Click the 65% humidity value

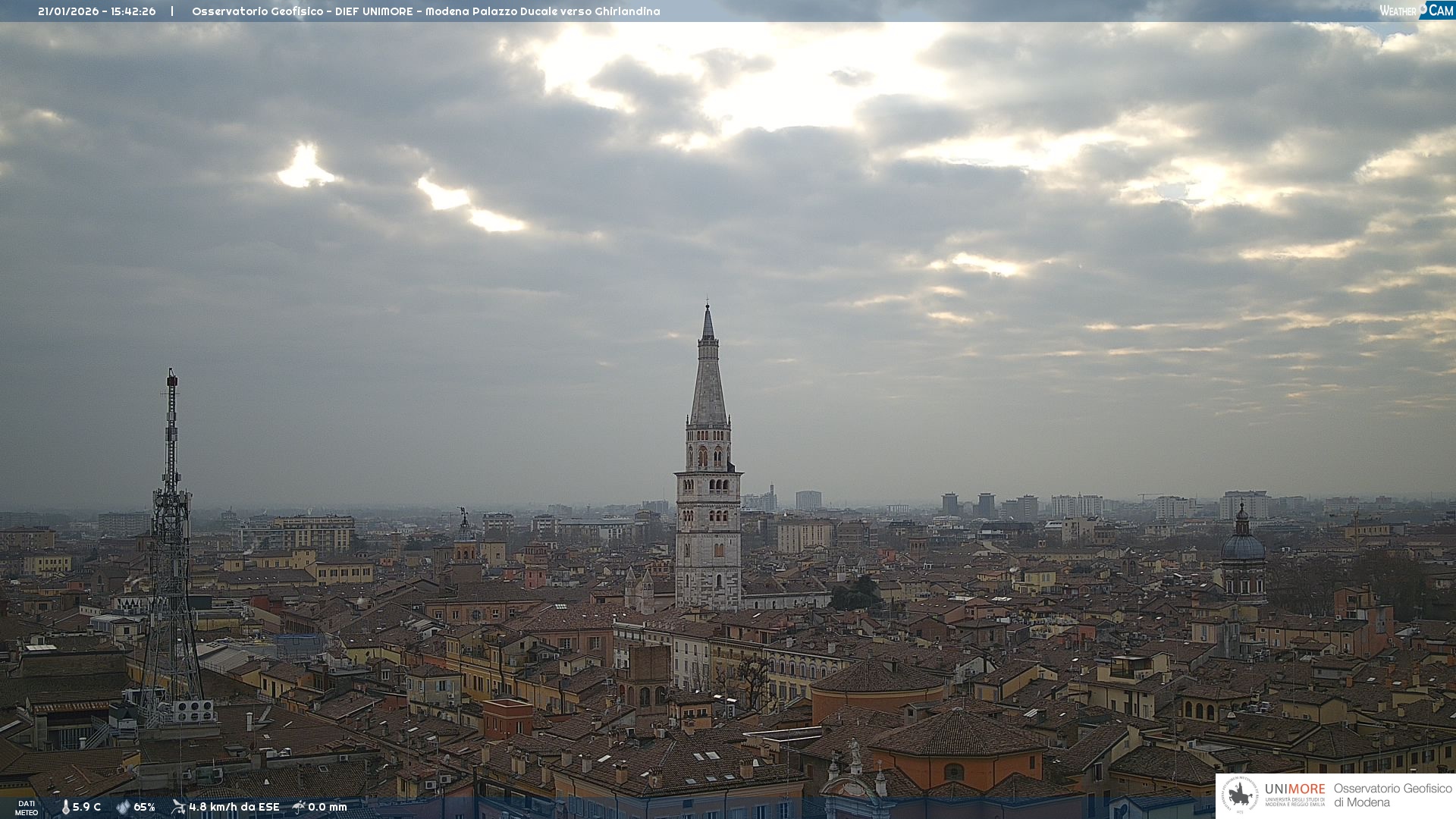(144, 807)
